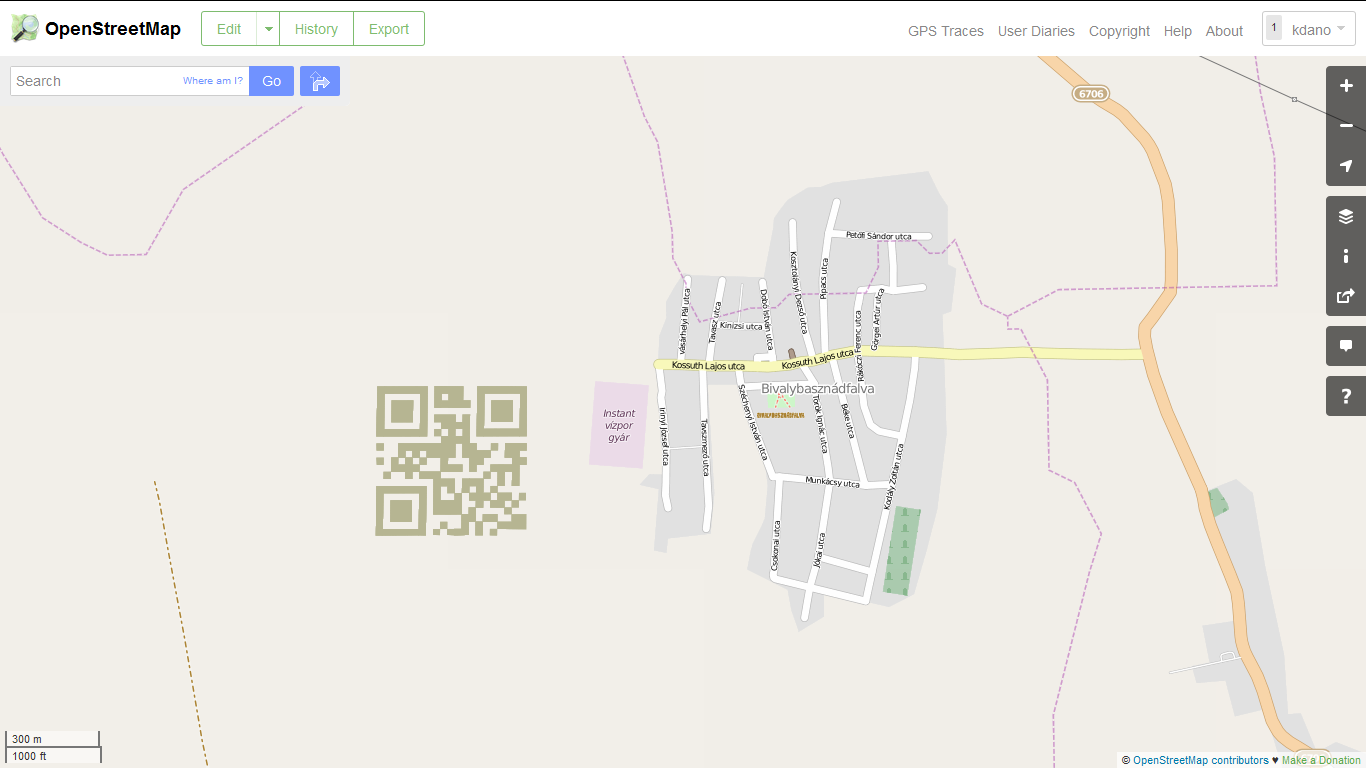Open OpenStreetMap contributors attribution link

click(x=1200, y=760)
